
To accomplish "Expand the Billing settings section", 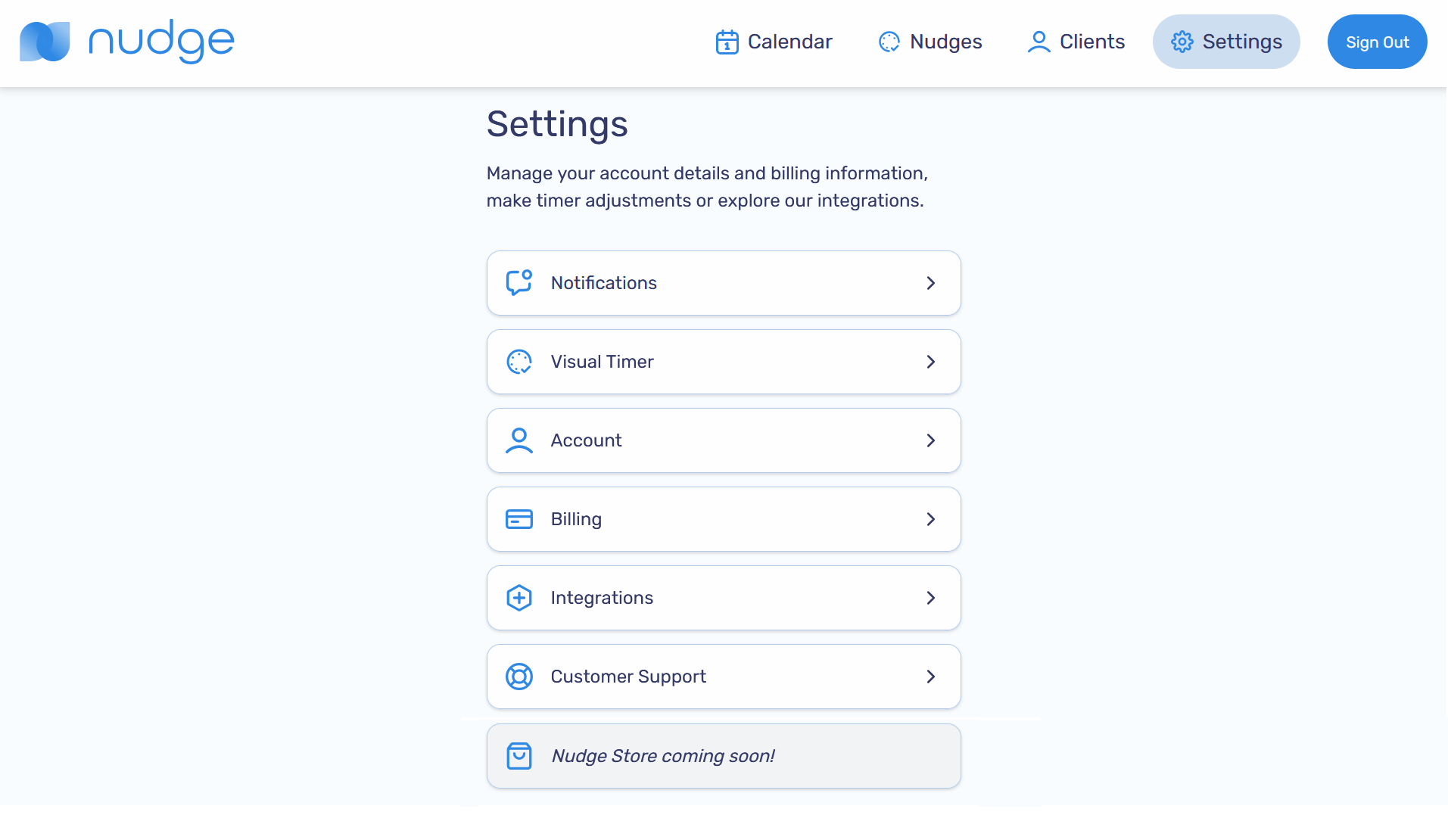I will pos(723,519).
